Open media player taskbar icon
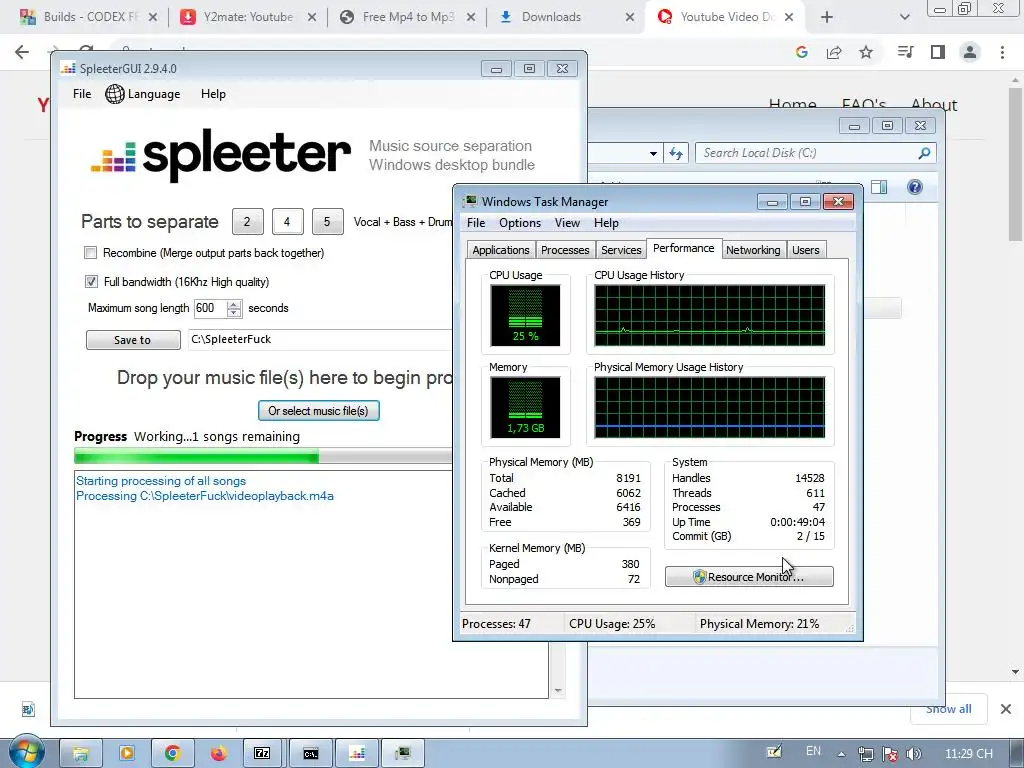Screen dimensions: 1024x768 point(126,754)
